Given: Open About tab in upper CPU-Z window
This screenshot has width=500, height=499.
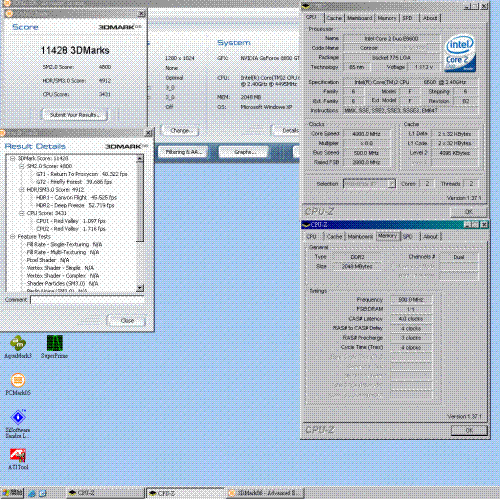Looking at the screenshot, I should pos(430,18).
